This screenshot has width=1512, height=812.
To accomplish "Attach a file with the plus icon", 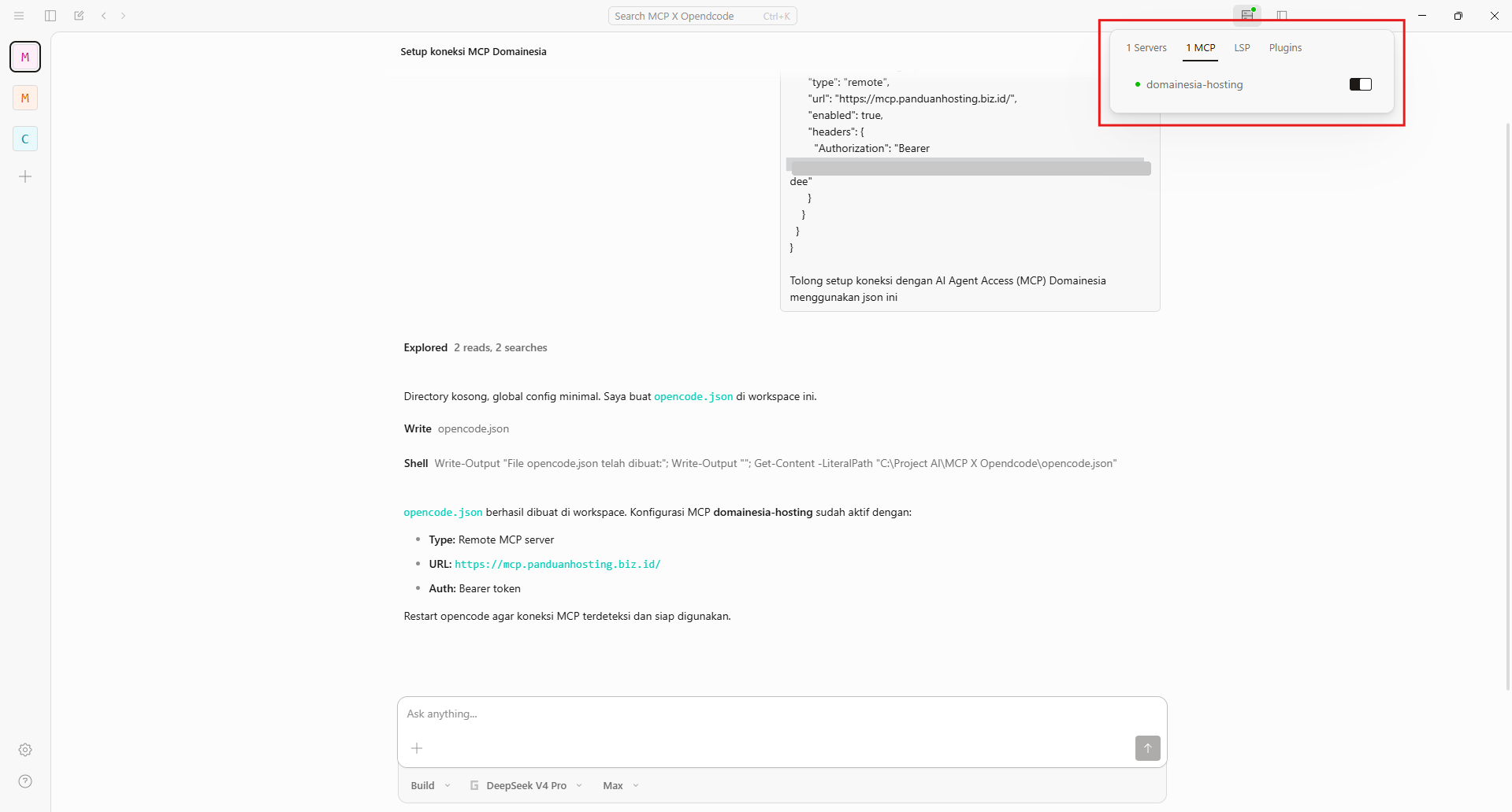I will click(x=417, y=748).
